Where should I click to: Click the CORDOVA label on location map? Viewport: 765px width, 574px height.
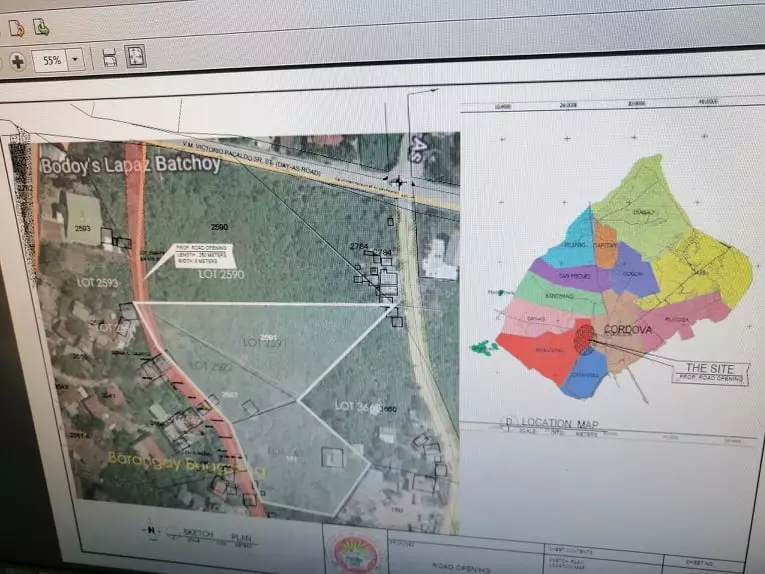[628, 330]
